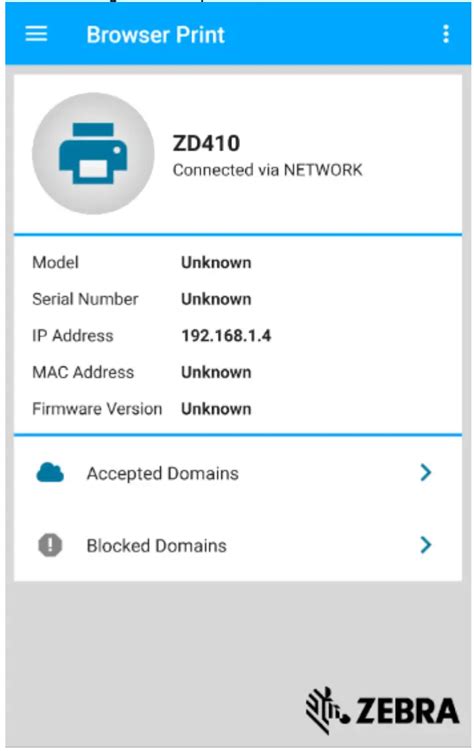This screenshot has width=474, height=751.
Task: Click the cloud icon beside Accepted Domains
Action: (50, 473)
